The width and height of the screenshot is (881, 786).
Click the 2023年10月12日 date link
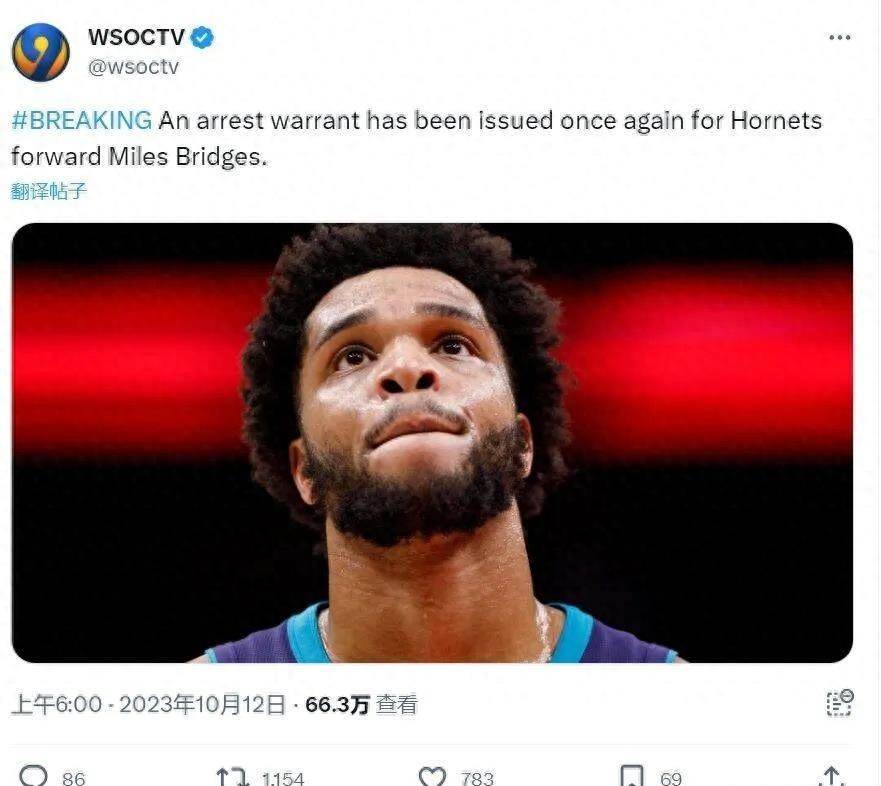(202, 705)
